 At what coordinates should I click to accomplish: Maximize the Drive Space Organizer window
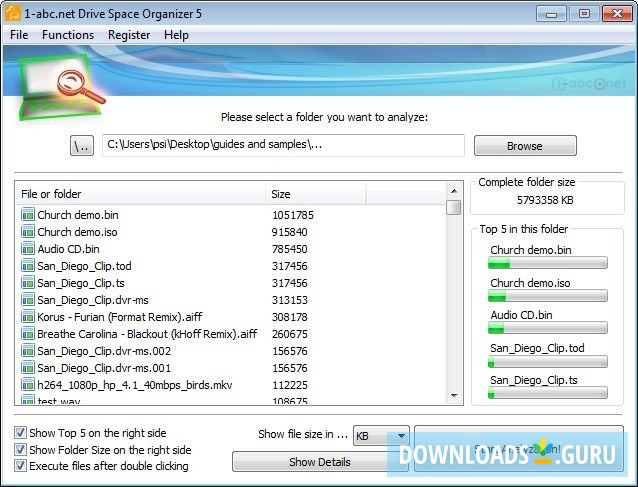(x=584, y=14)
